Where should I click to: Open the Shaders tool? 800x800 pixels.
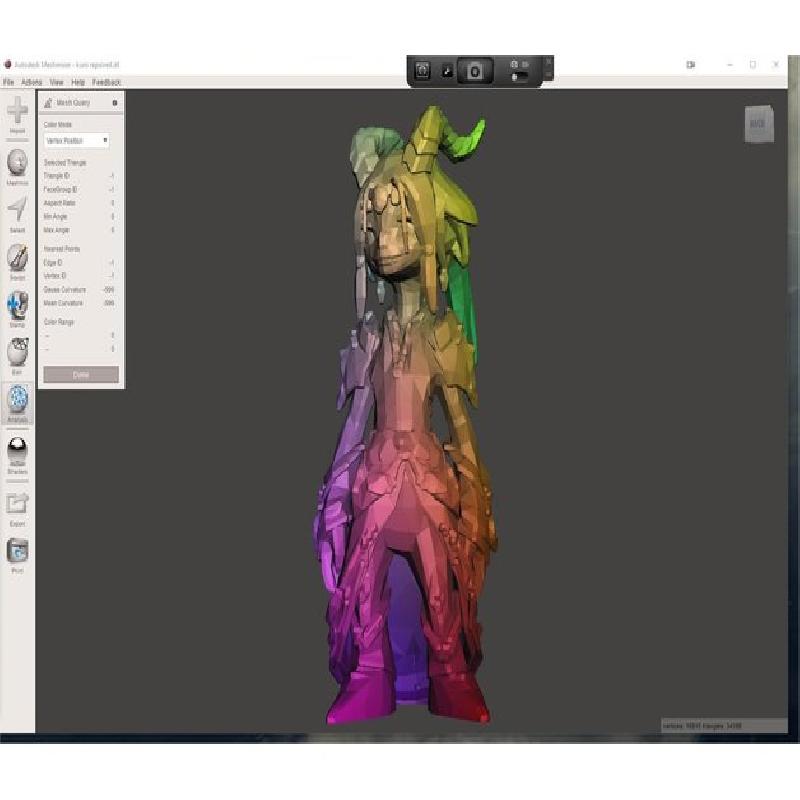(17, 456)
